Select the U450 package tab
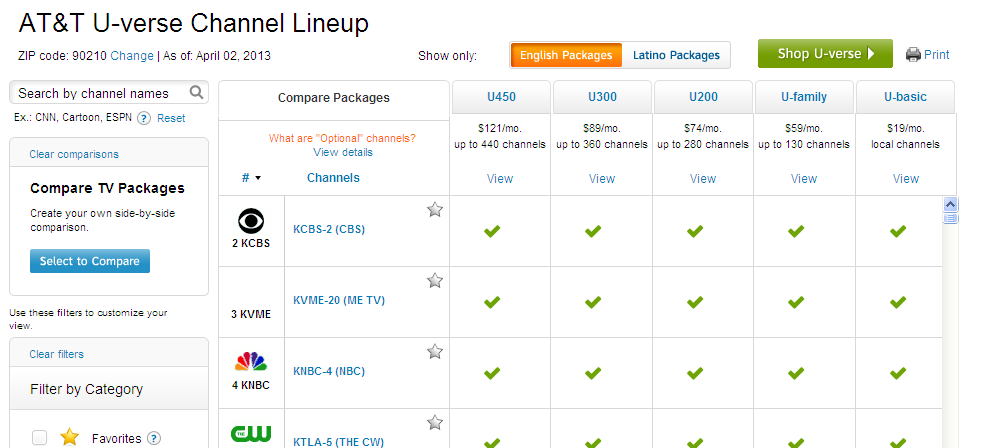This screenshot has height=448, width=1007. [x=500, y=97]
